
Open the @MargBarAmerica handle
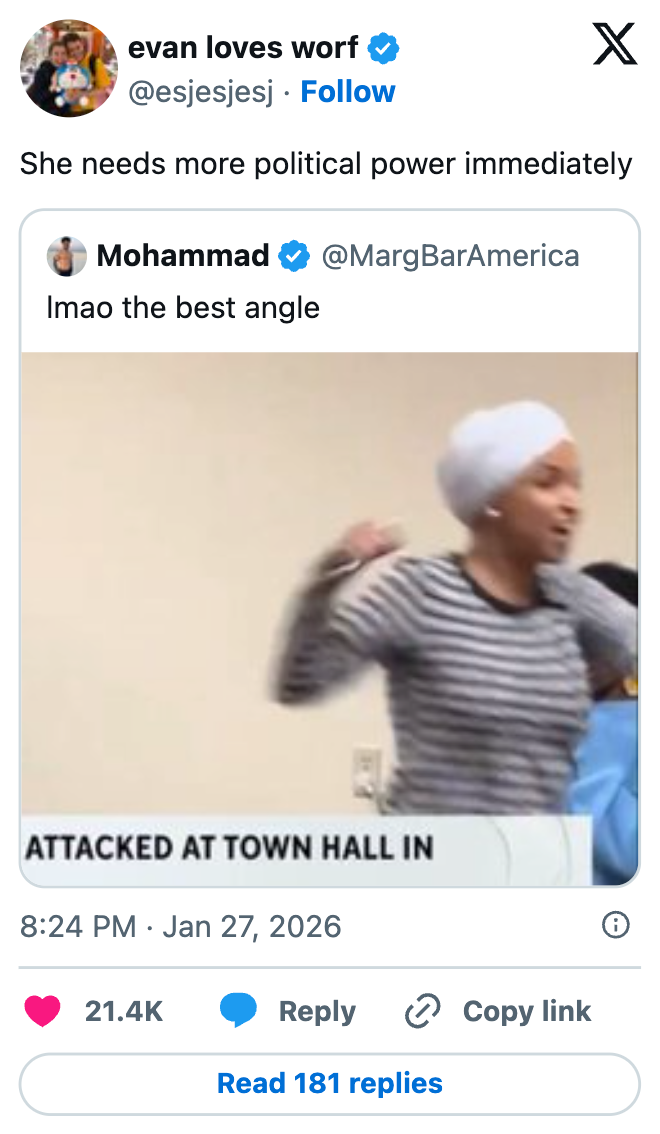450,256
